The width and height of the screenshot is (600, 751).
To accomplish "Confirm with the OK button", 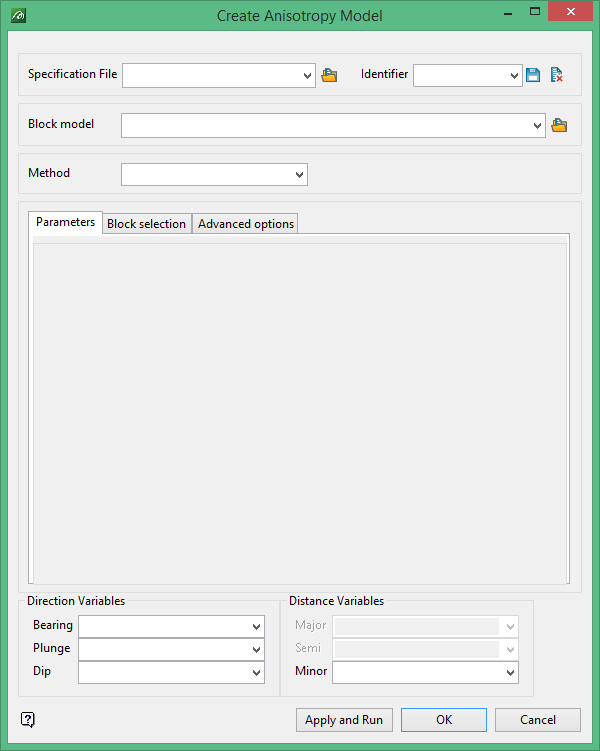I will tap(444, 720).
